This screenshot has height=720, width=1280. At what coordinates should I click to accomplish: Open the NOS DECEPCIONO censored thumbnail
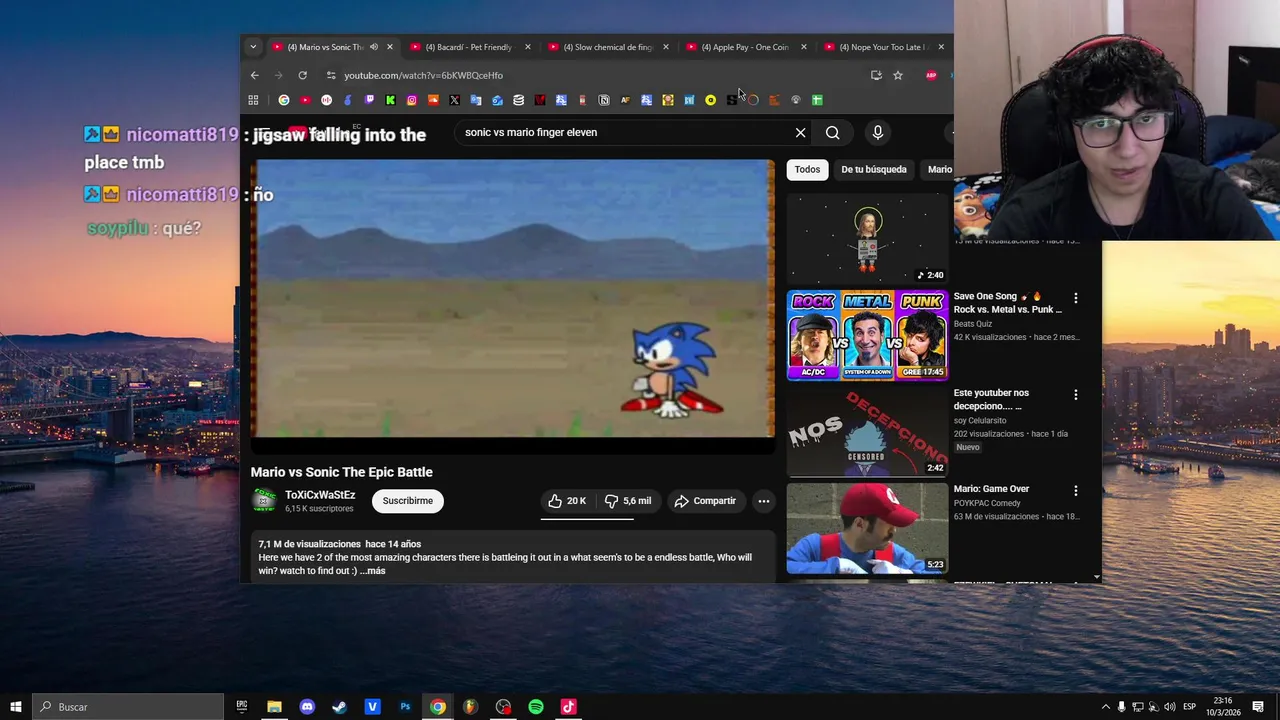coord(867,432)
